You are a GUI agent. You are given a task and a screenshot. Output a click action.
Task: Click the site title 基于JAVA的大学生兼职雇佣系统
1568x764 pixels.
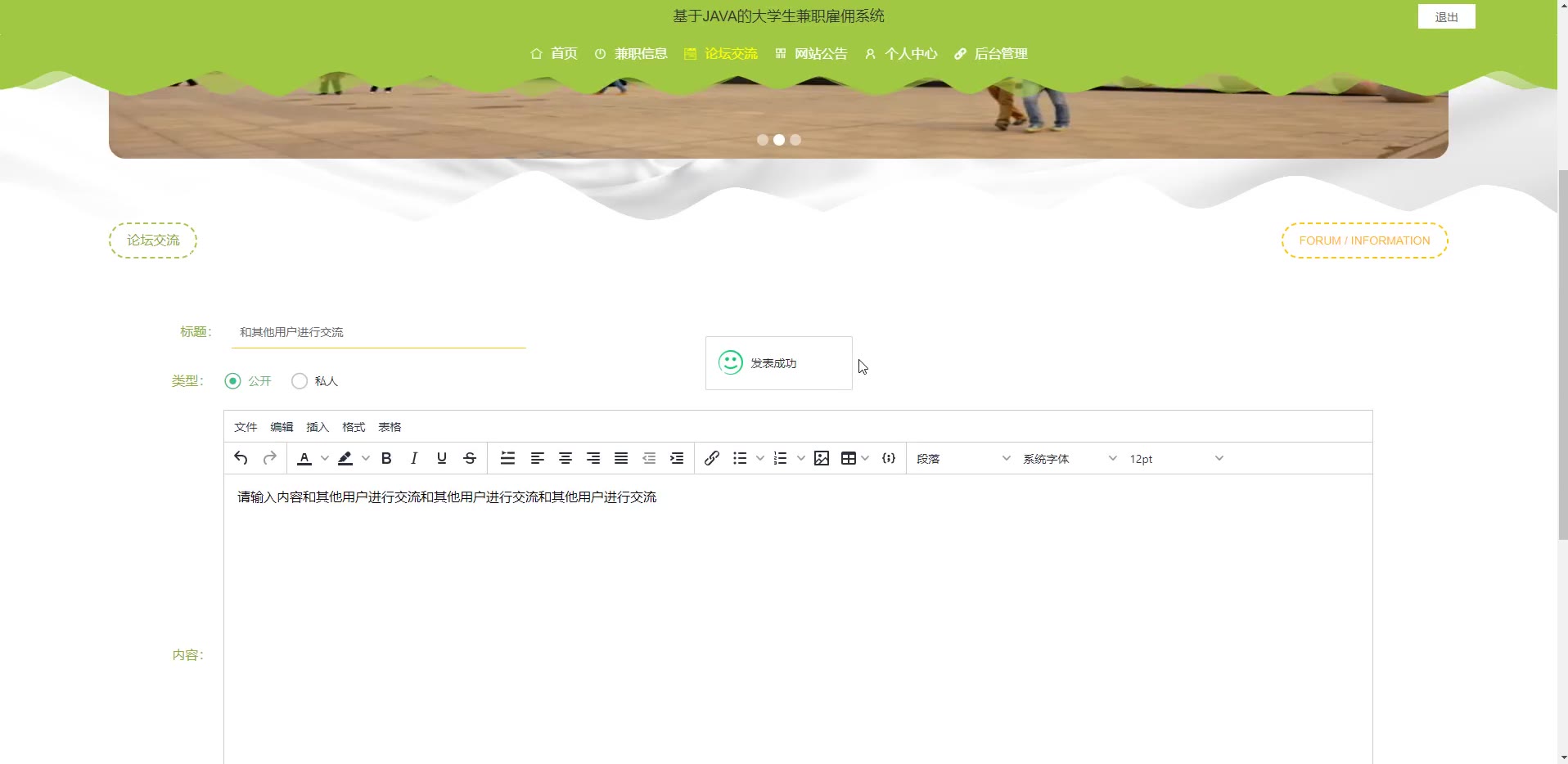778,16
